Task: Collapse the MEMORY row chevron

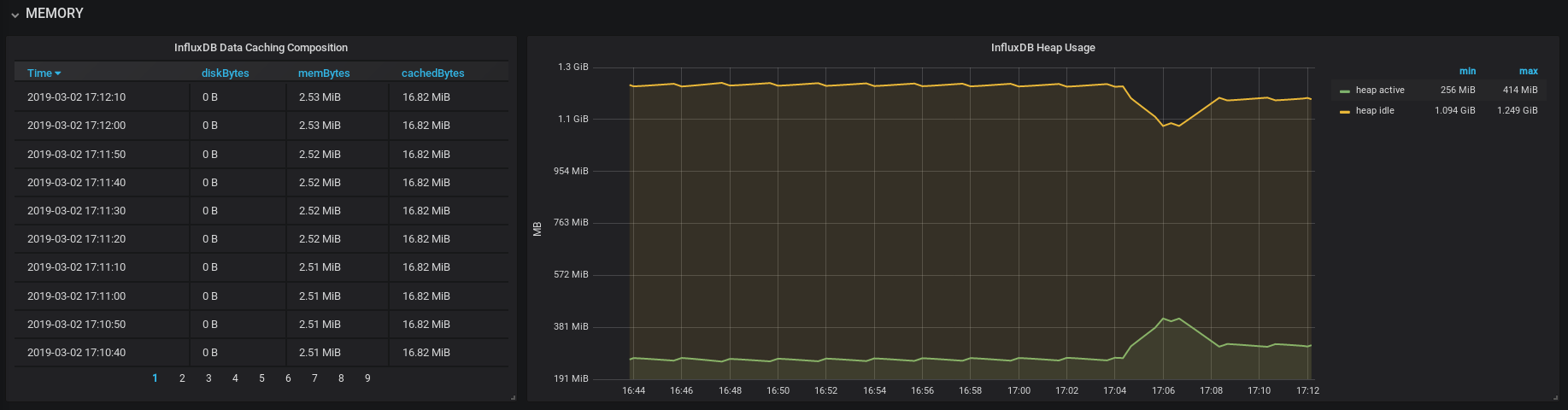Action: click(15, 15)
